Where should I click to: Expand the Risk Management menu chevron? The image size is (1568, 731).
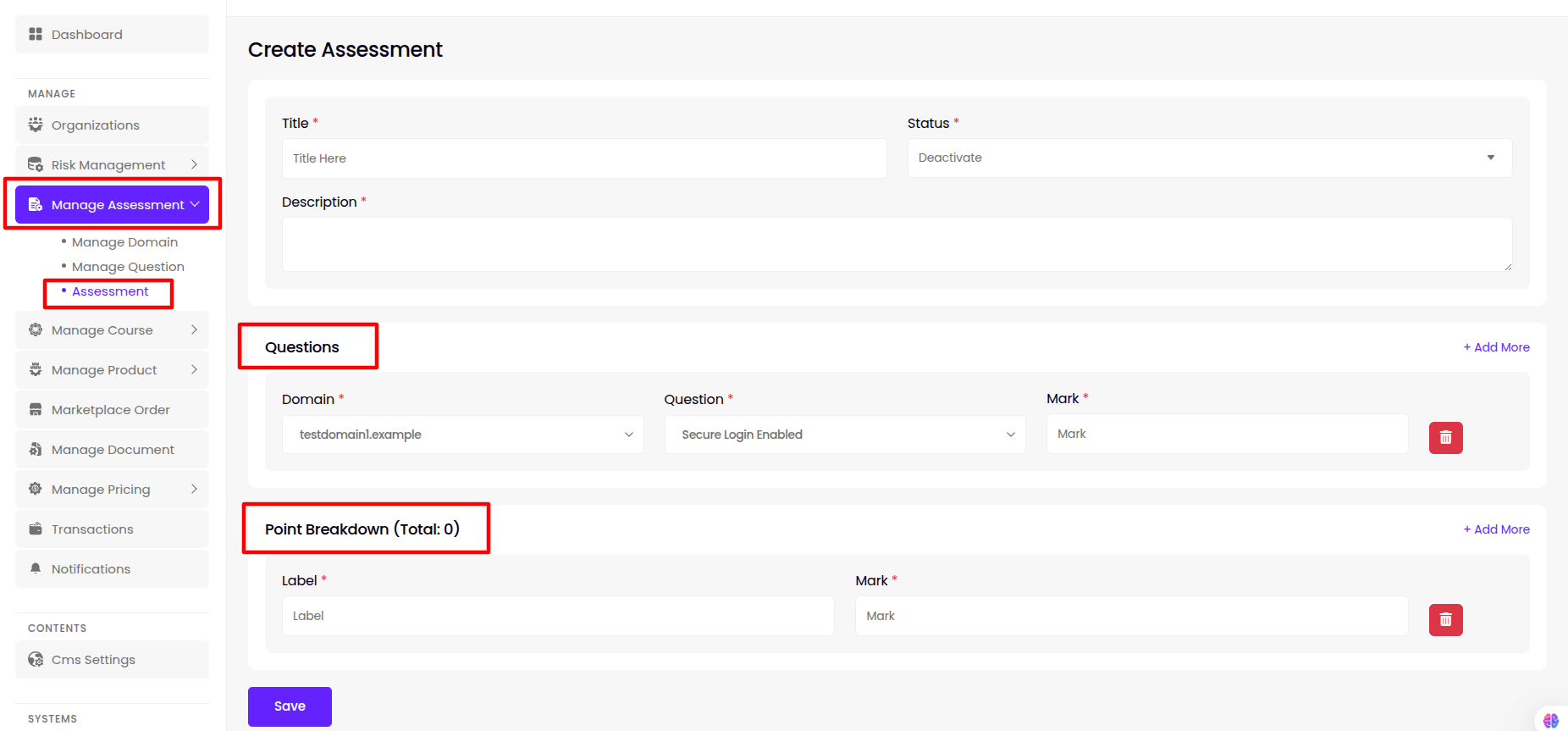tap(194, 164)
